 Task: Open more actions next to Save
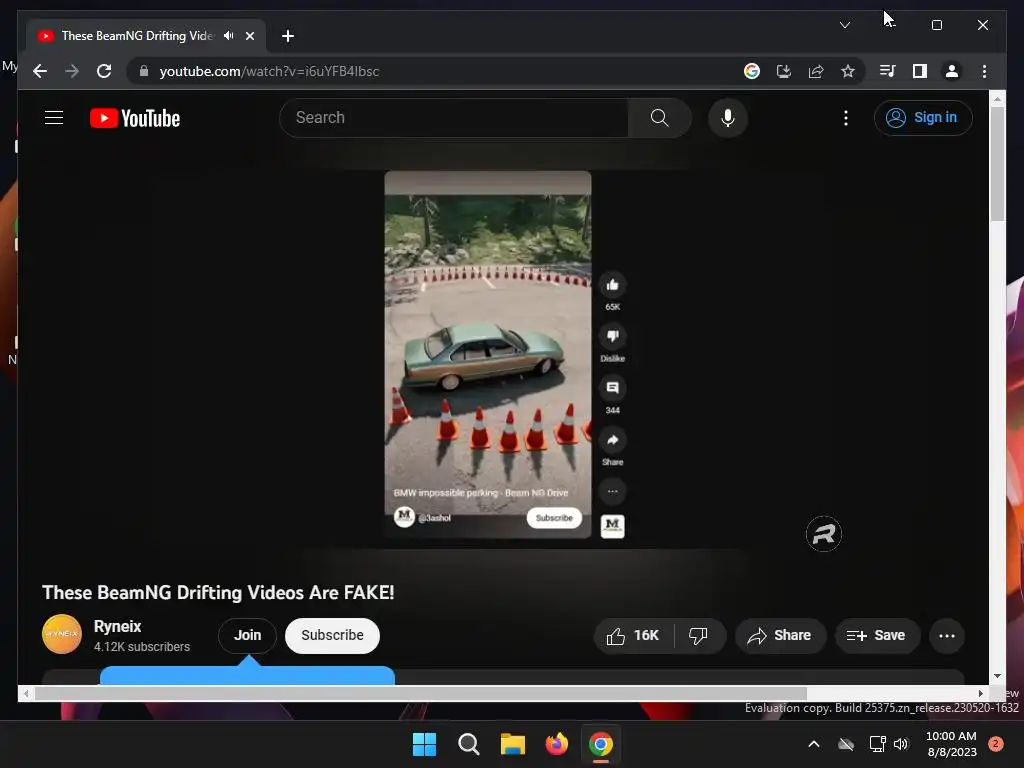[947, 635]
